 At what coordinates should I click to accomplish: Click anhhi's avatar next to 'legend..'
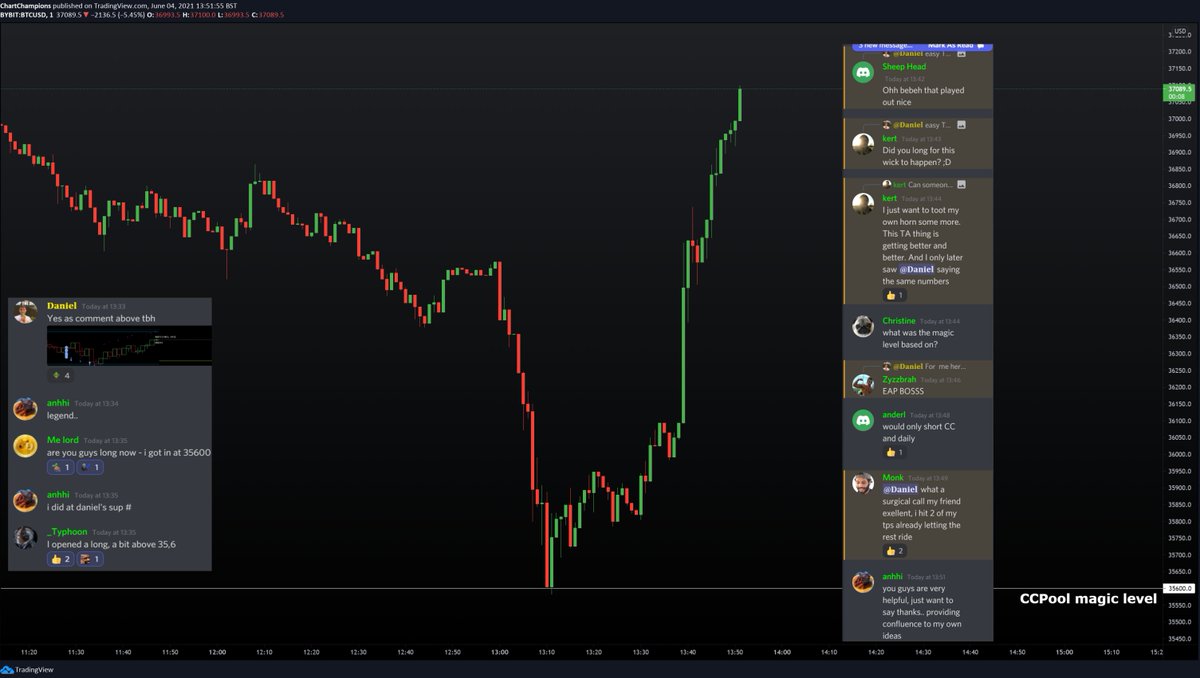[x=25, y=408]
